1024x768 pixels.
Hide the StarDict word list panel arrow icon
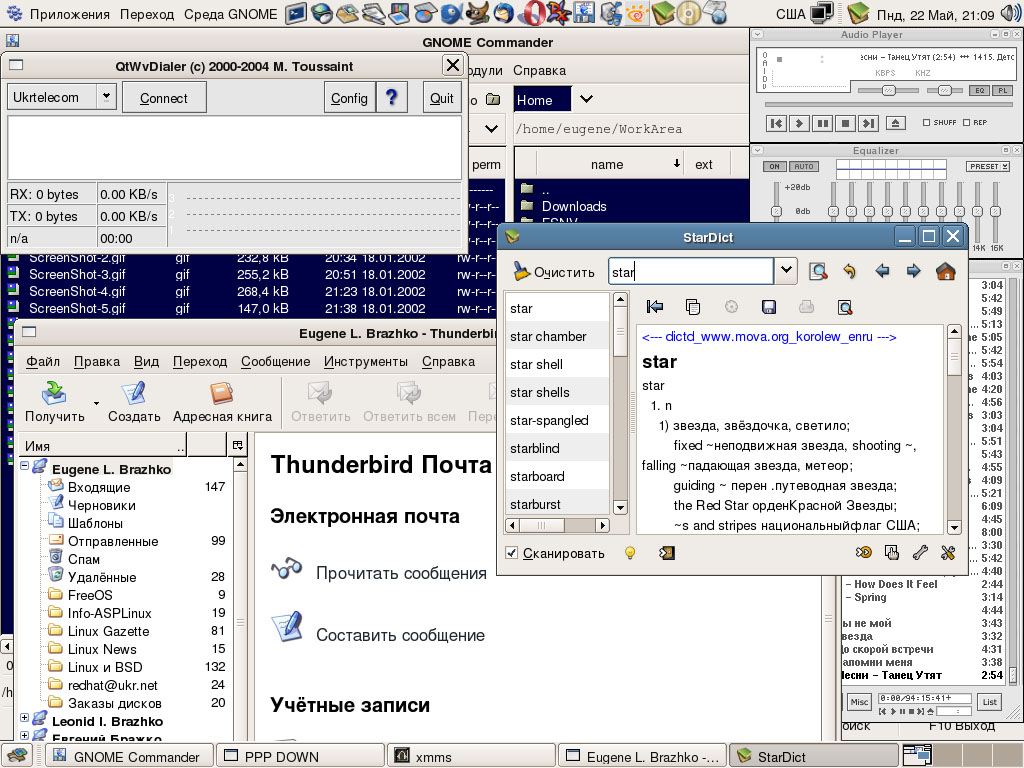point(654,307)
